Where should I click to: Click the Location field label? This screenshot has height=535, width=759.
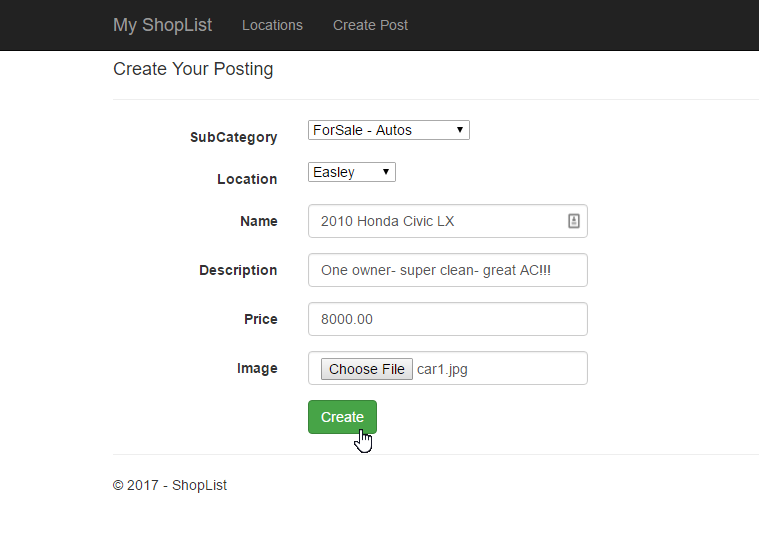tap(247, 179)
